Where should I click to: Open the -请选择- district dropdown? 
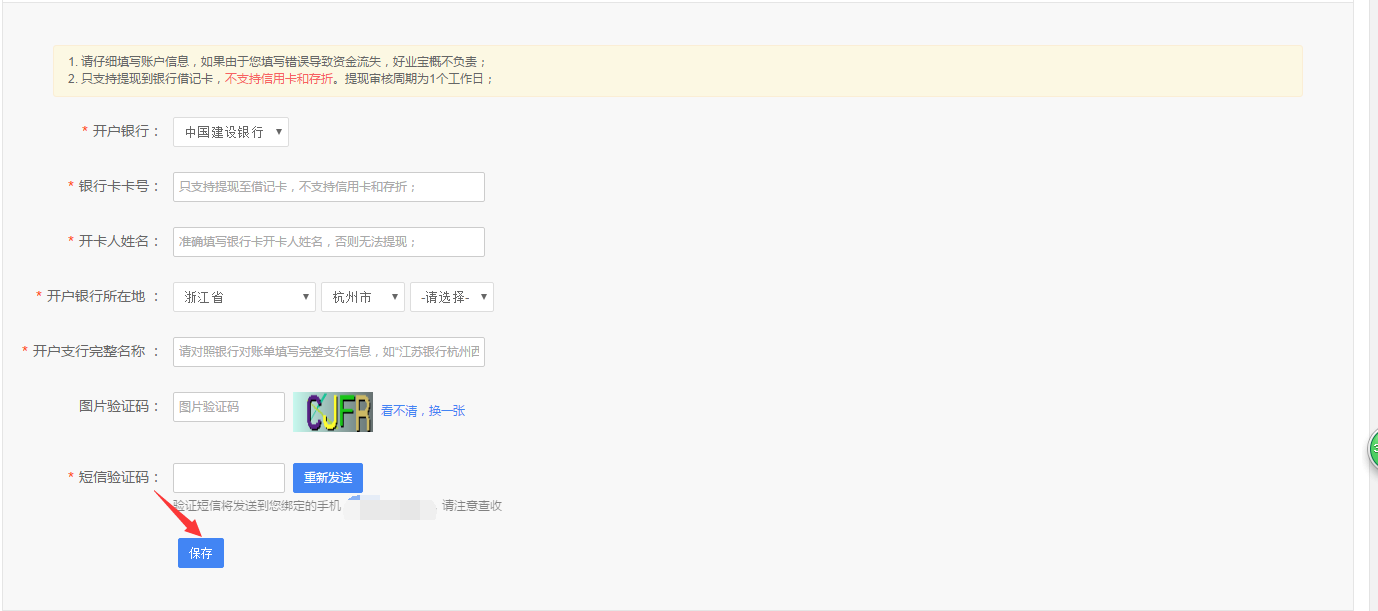(452, 297)
